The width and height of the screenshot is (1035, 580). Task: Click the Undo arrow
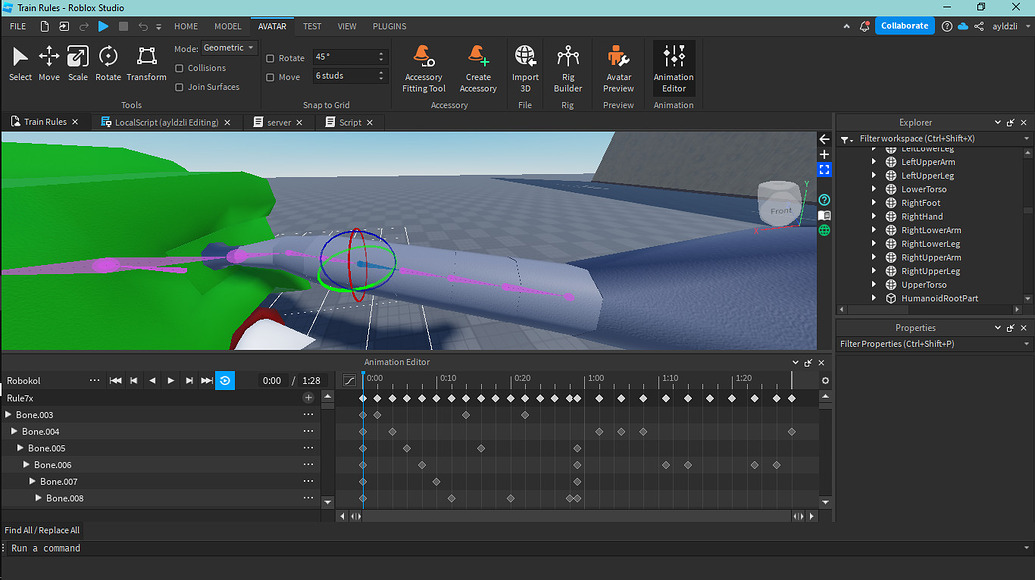143,26
